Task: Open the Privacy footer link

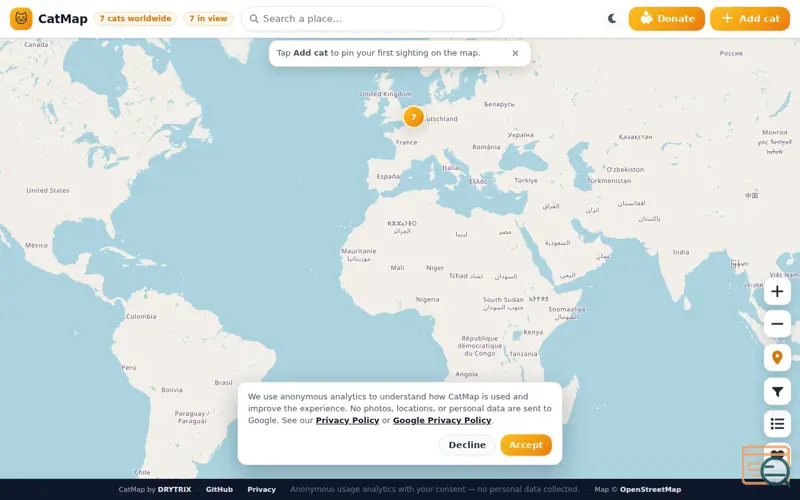Action: 262,489
